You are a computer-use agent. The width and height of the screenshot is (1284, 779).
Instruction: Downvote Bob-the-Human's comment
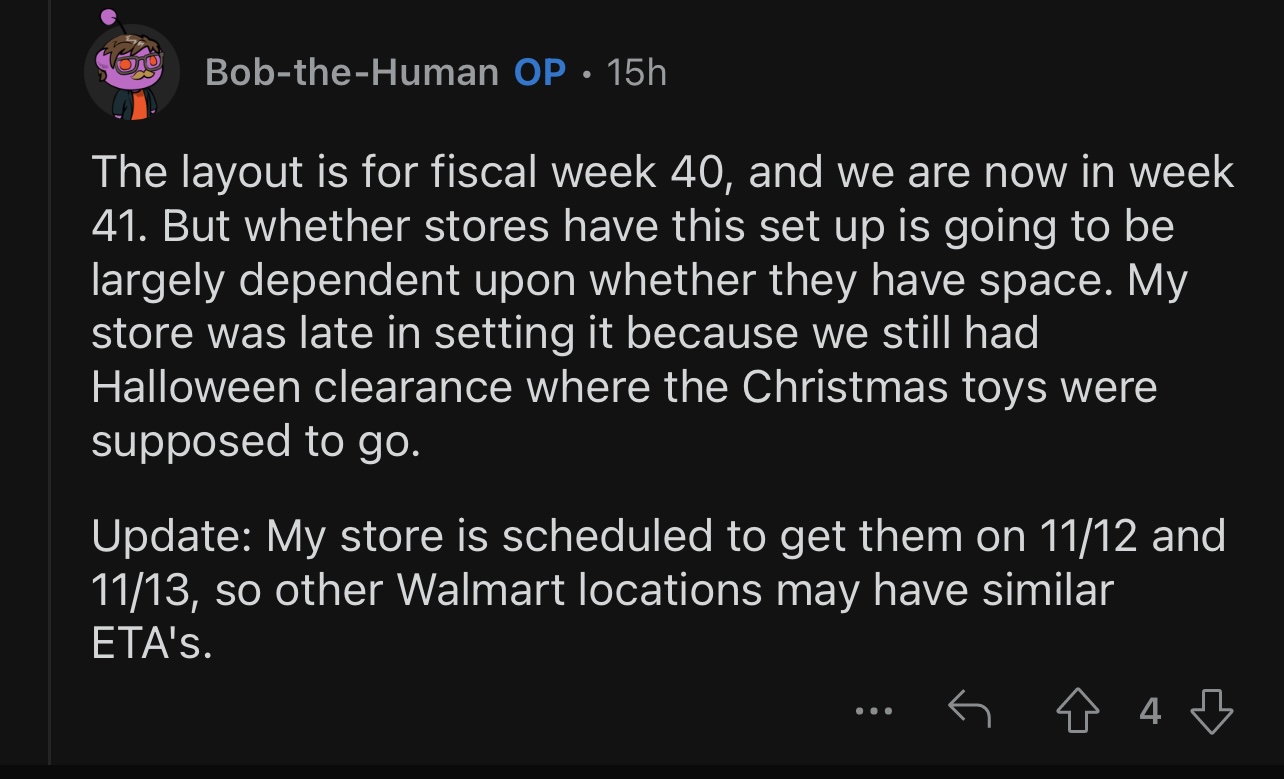click(x=1210, y=711)
